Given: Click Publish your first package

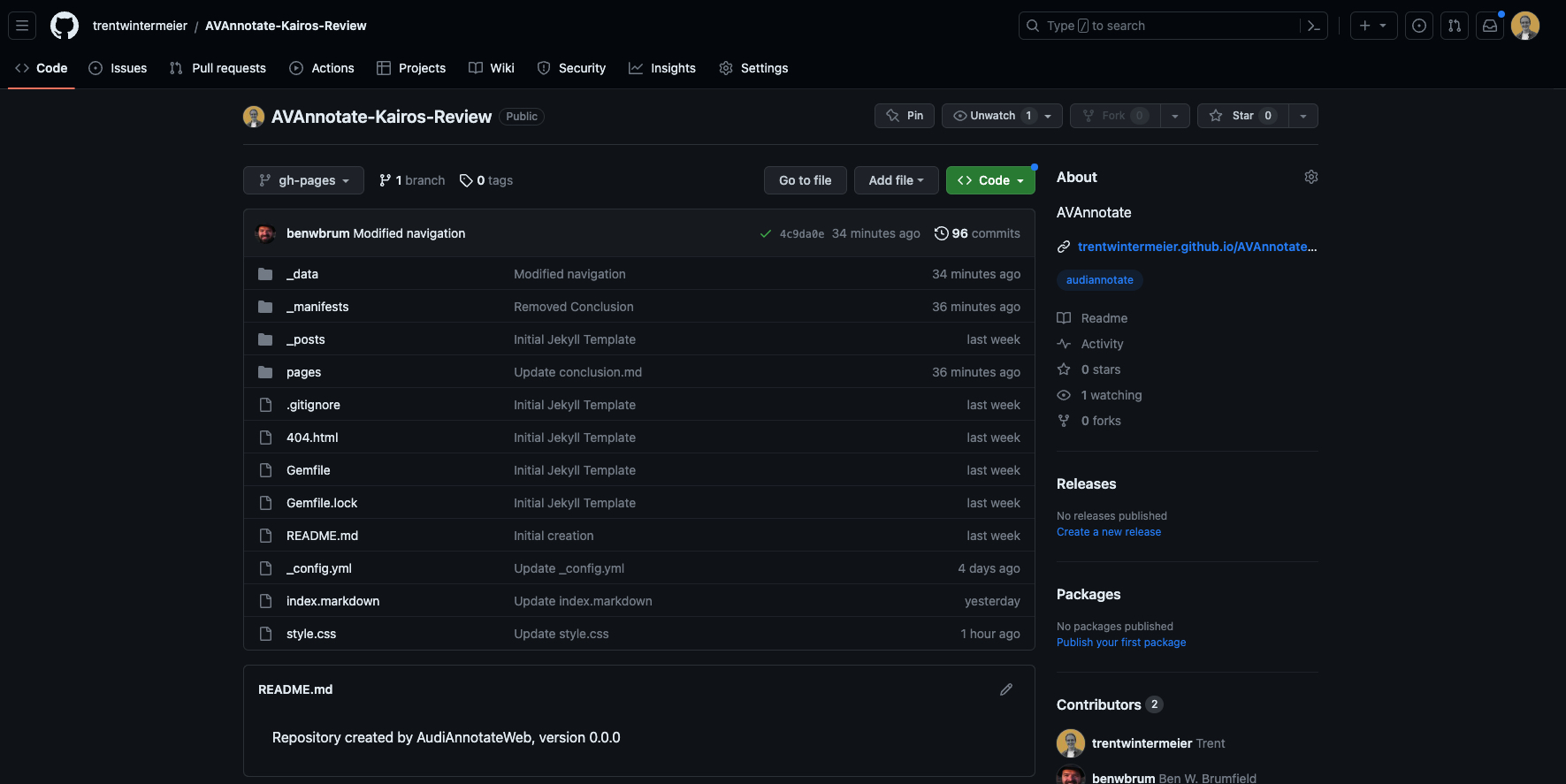Looking at the screenshot, I should click(x=1121, y=643).
